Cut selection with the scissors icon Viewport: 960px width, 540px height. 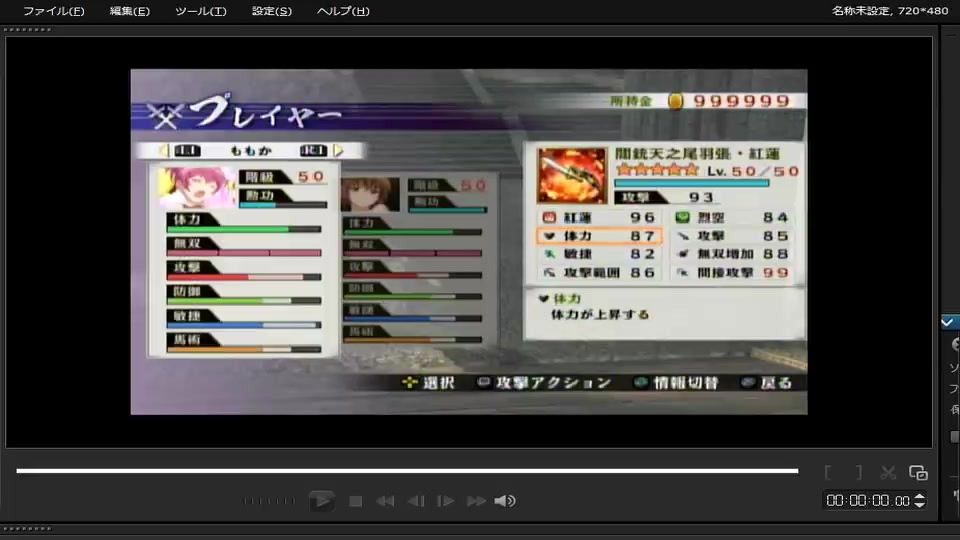888,472
